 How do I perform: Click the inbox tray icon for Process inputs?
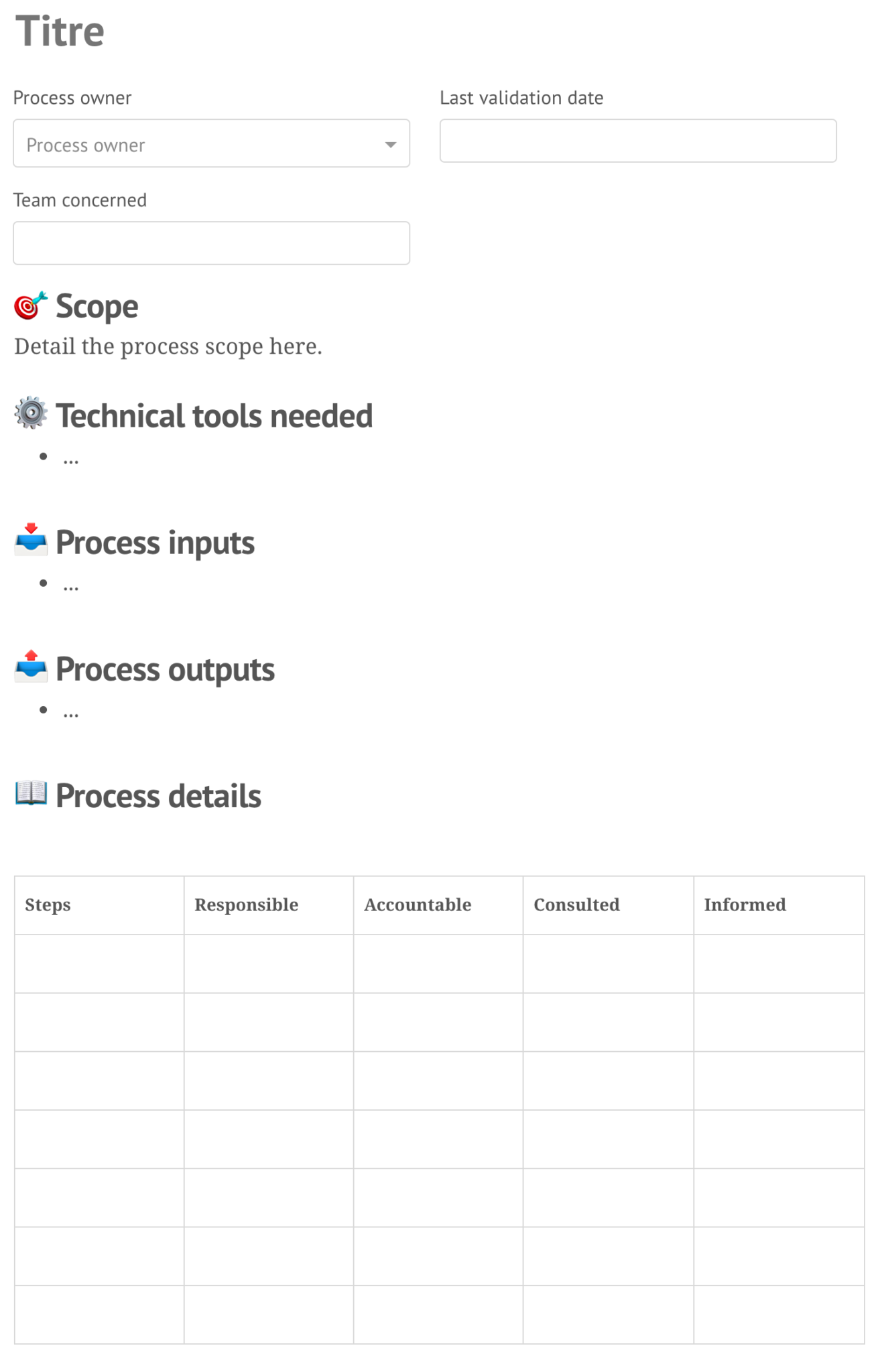(30, 542)
